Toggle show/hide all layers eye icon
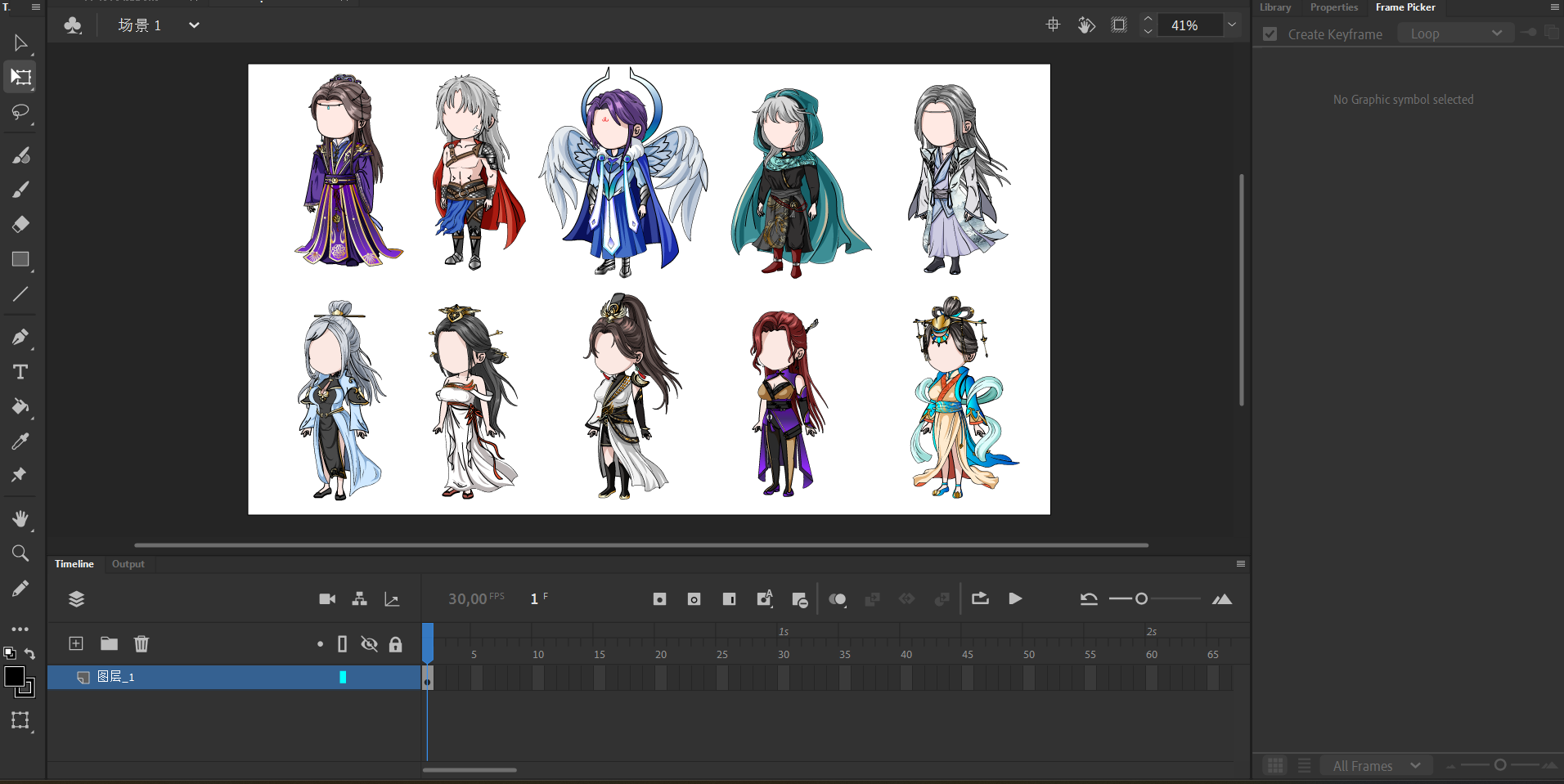 click(x=369, y=644)
